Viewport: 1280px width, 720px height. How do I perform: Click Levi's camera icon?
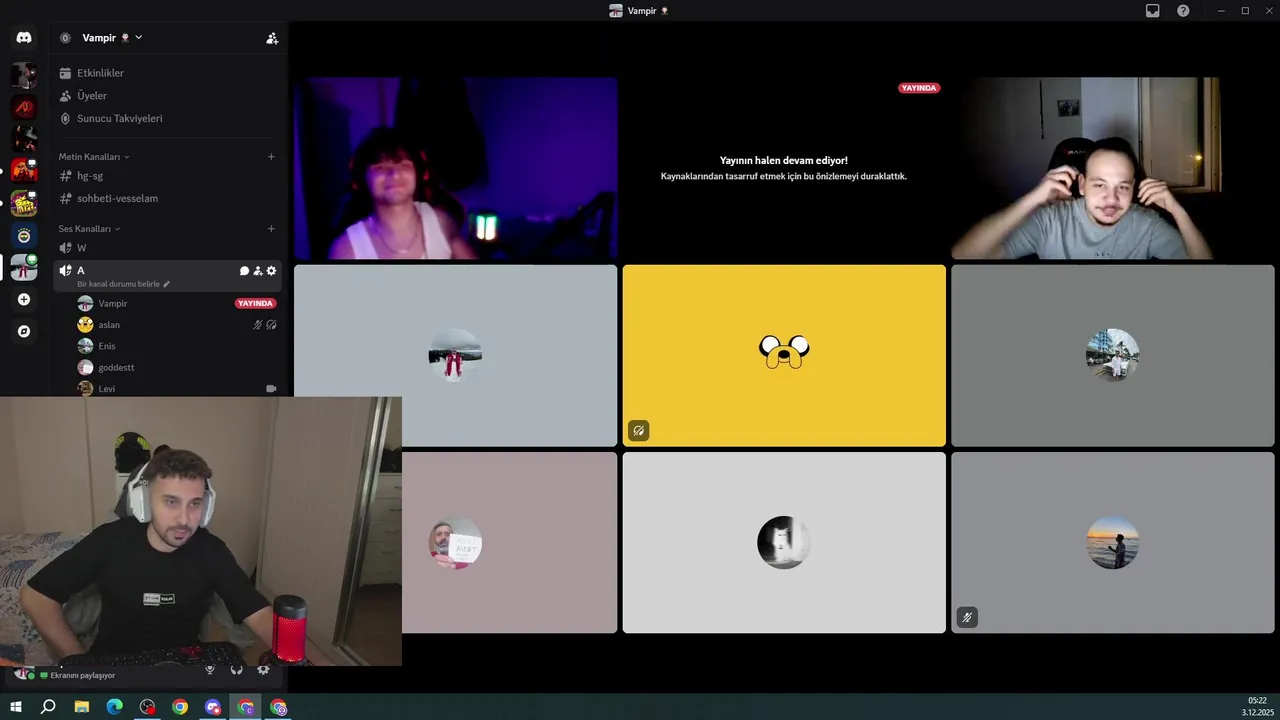pyautogui.click(x=271, y=388)
